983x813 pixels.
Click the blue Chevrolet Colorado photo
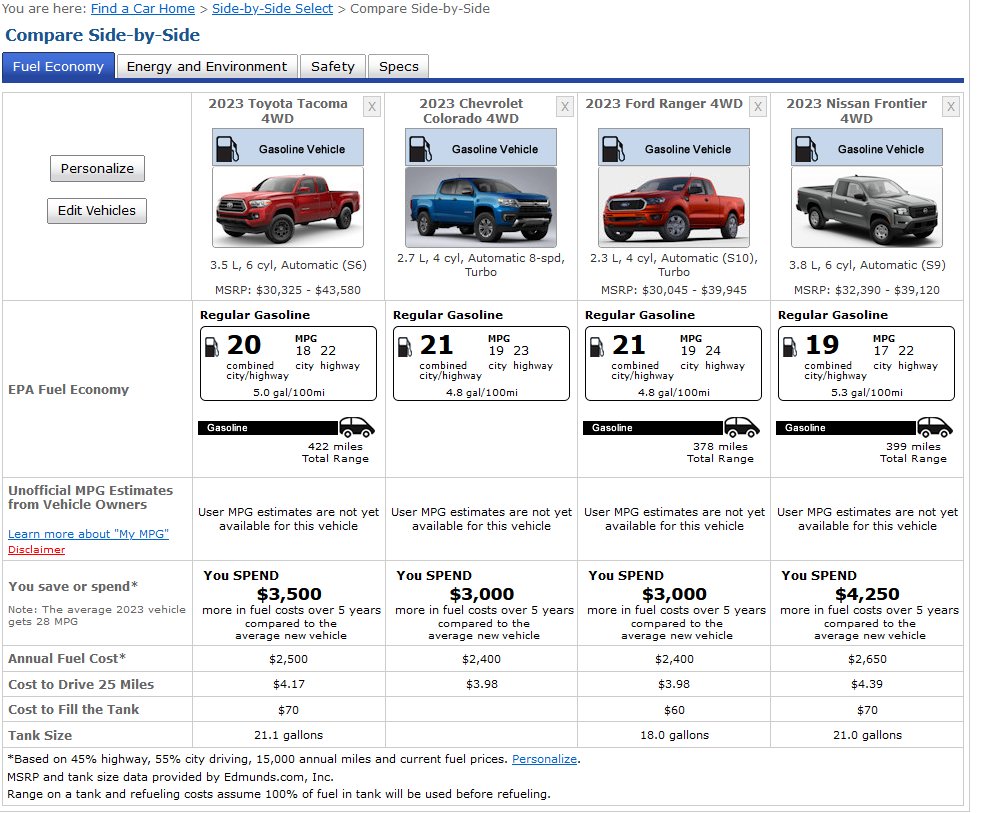pyautogui.click(x=481, y=207)
